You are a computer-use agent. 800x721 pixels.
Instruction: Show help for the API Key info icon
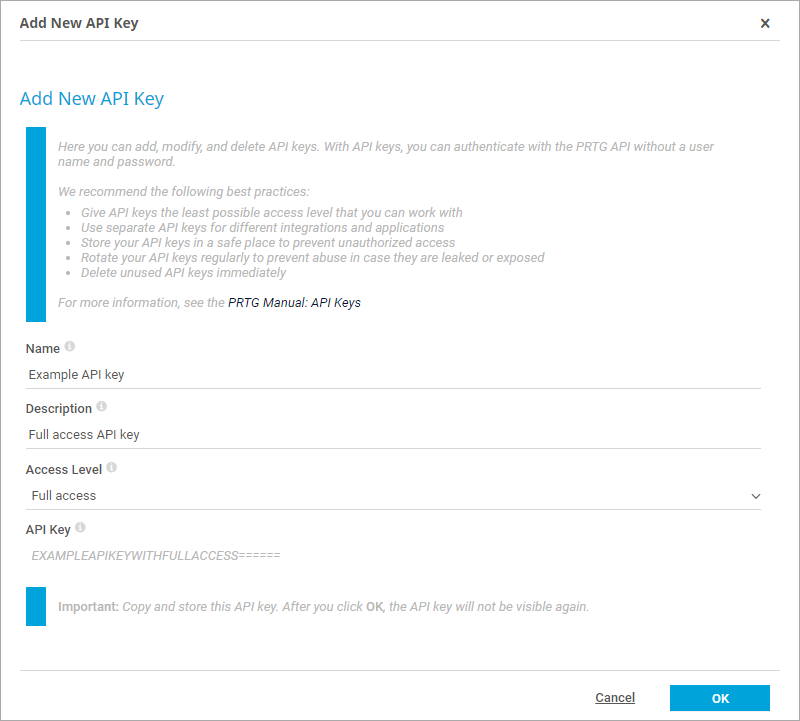pyautogui.click(x=81, y=527)
